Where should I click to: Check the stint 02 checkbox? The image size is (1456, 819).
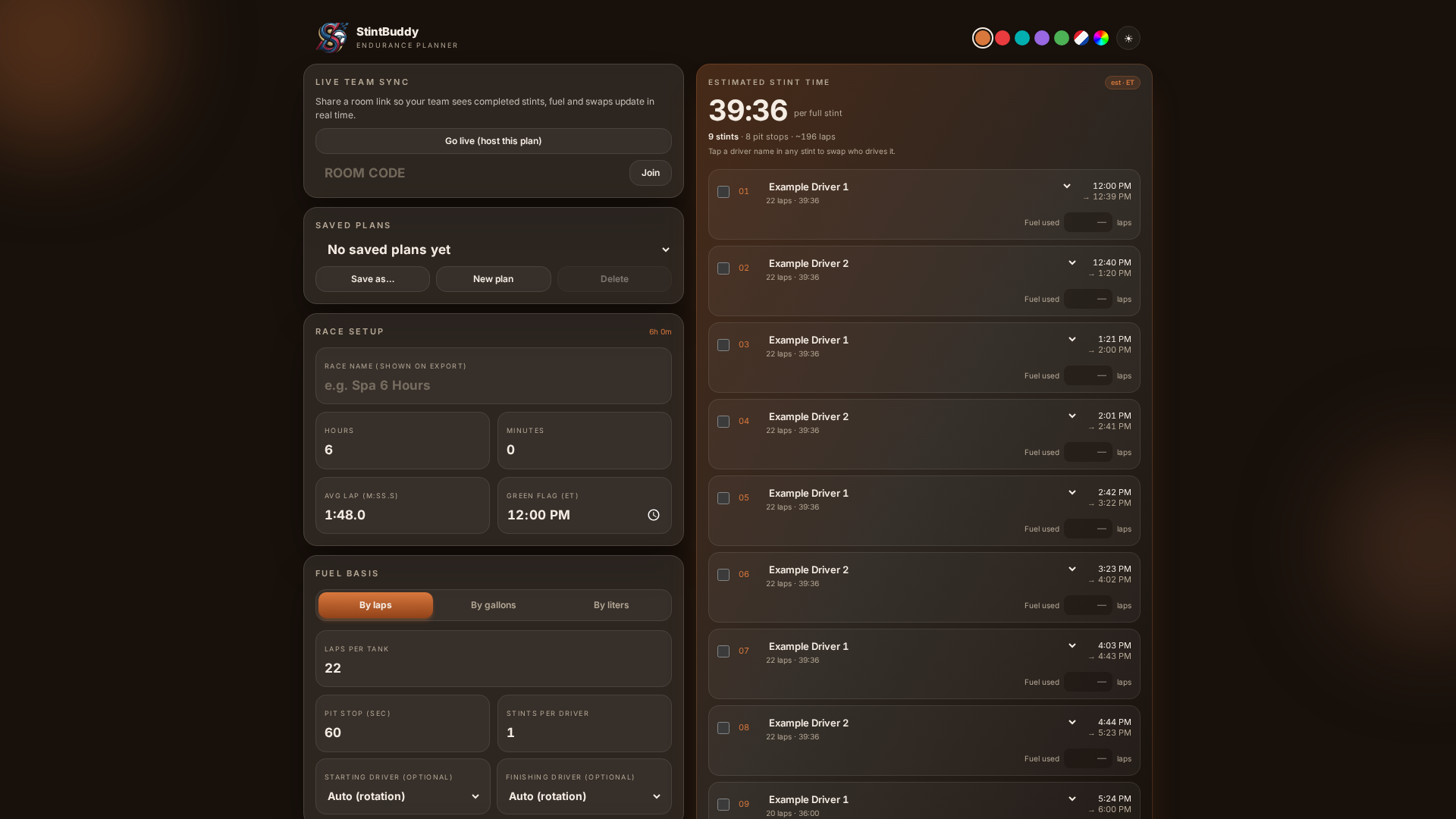point(723,268)
